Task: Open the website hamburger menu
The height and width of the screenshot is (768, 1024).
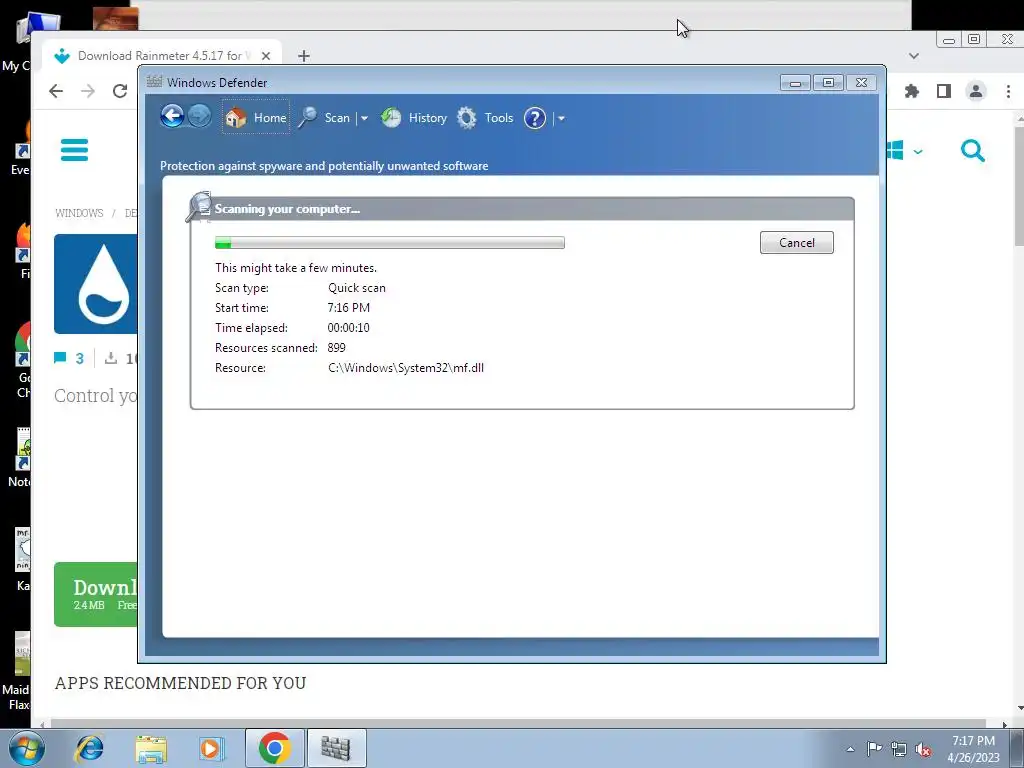Action: coord(74,150)
